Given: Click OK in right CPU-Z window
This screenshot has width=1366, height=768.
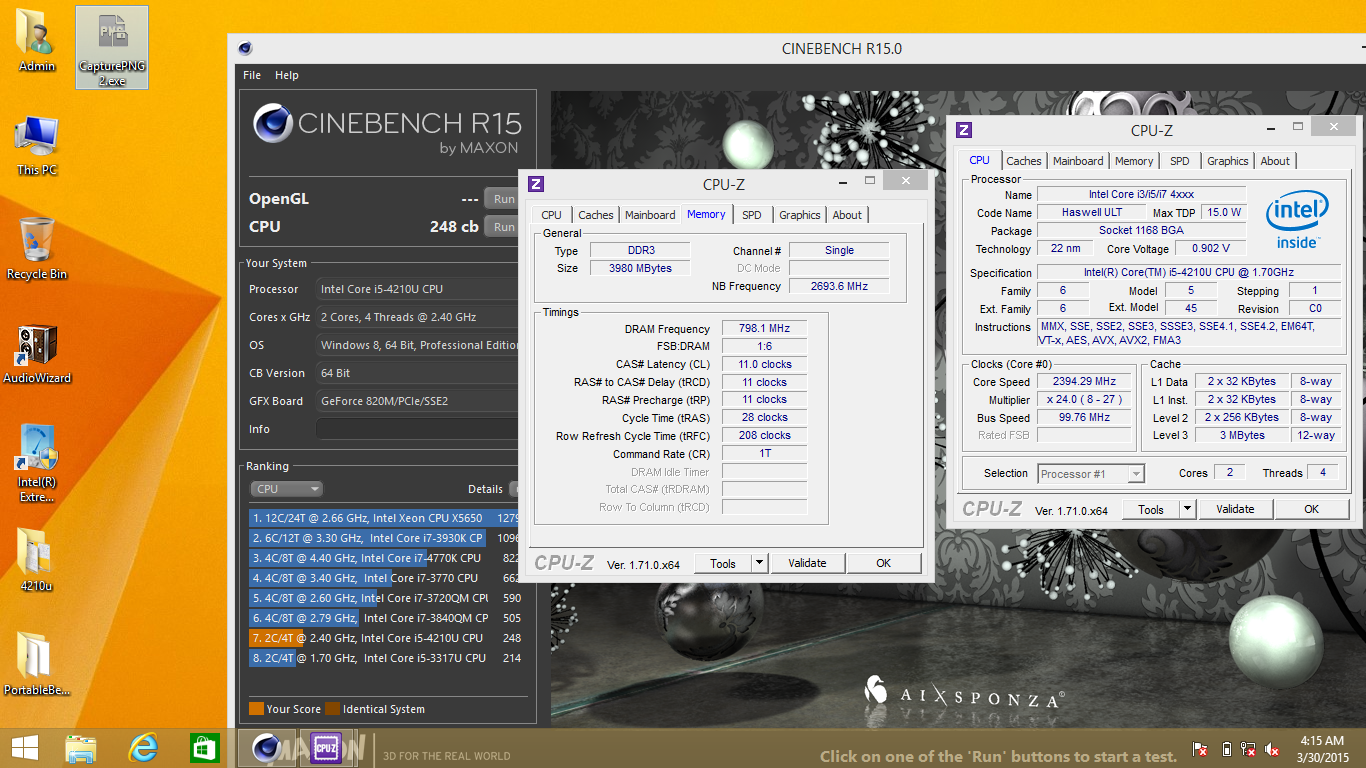Looking at the screenshot, I should click(x=1311, y=509).
